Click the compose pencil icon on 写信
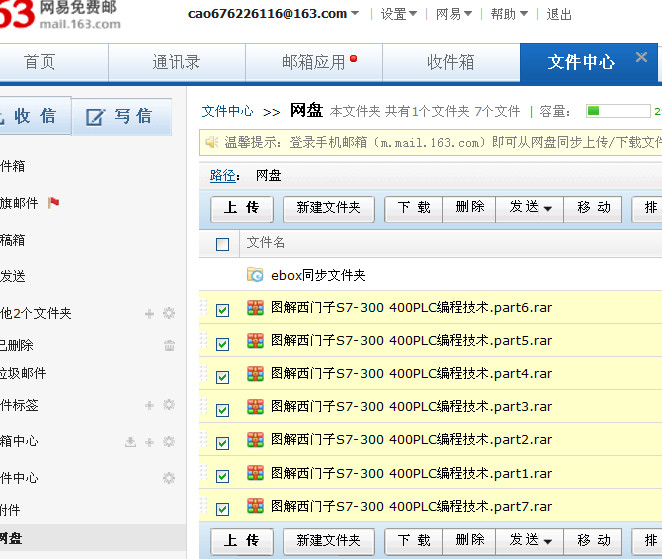 tap(95, 117)
